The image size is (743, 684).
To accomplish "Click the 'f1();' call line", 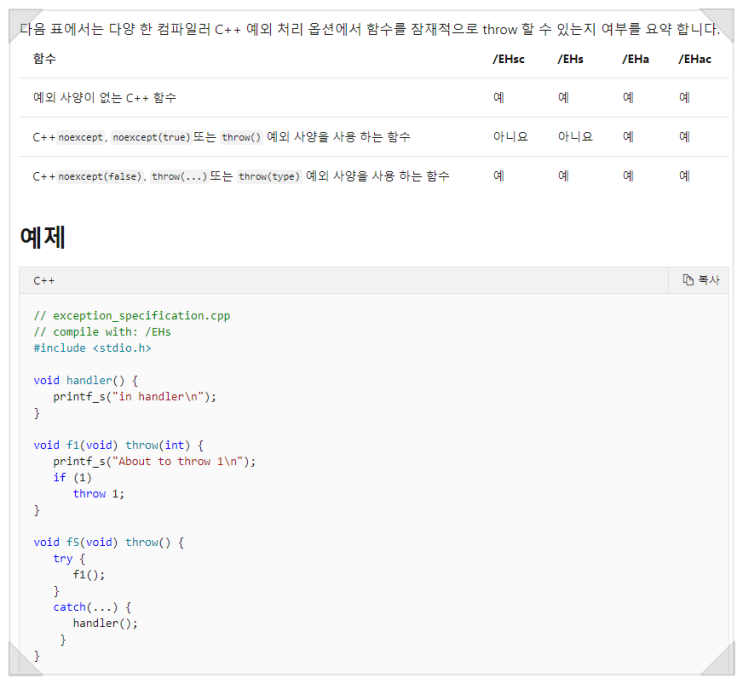I will [89, 575].
